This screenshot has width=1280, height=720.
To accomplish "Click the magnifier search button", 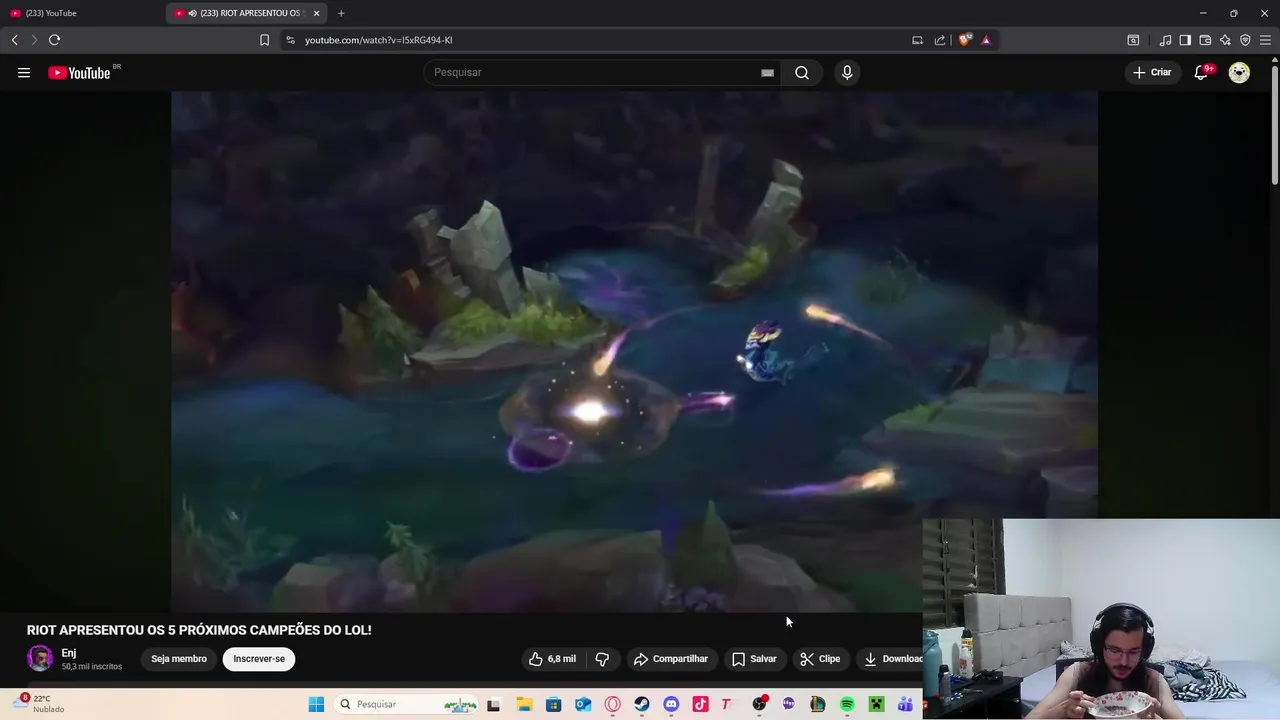I will click(802, 72).
